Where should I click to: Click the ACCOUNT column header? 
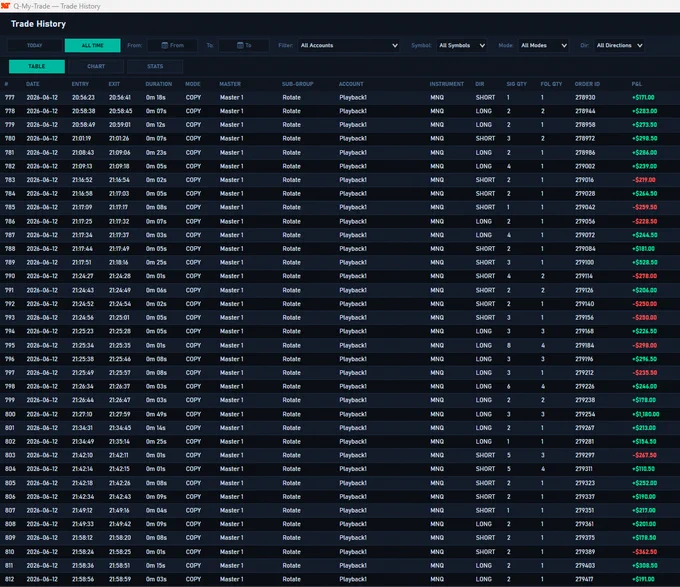[x=351, y=84]
